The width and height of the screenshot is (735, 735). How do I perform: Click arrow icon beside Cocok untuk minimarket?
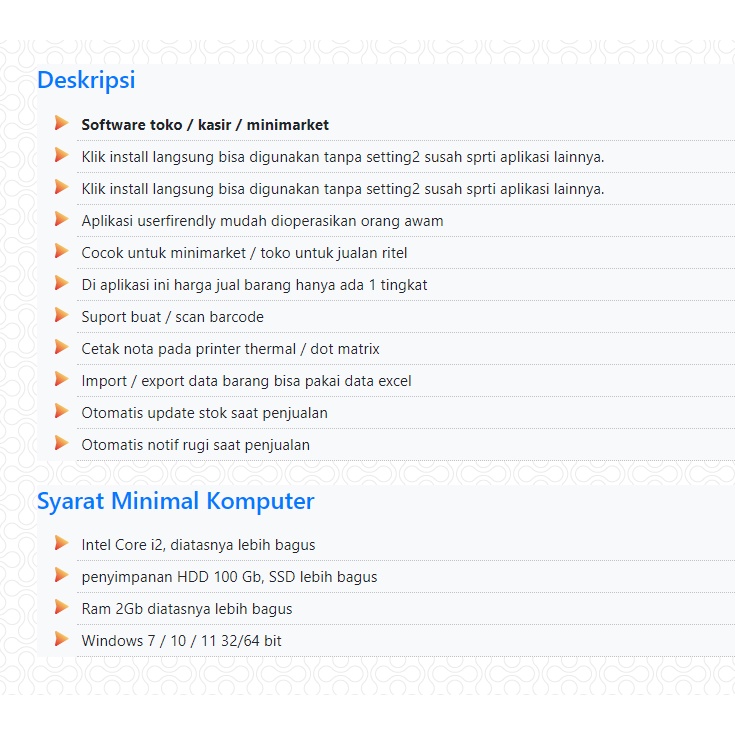61,251
